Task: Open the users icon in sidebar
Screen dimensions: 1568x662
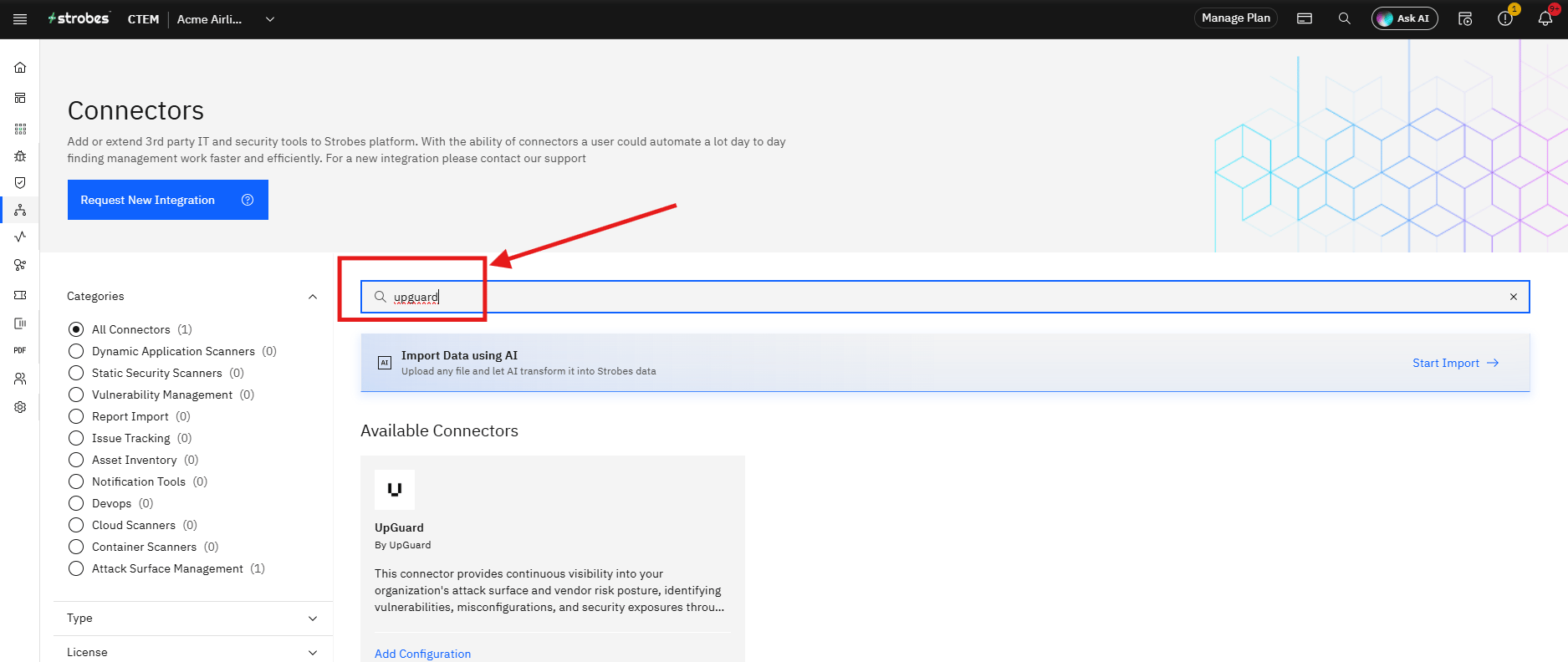Action: click(x=20, y=379)
